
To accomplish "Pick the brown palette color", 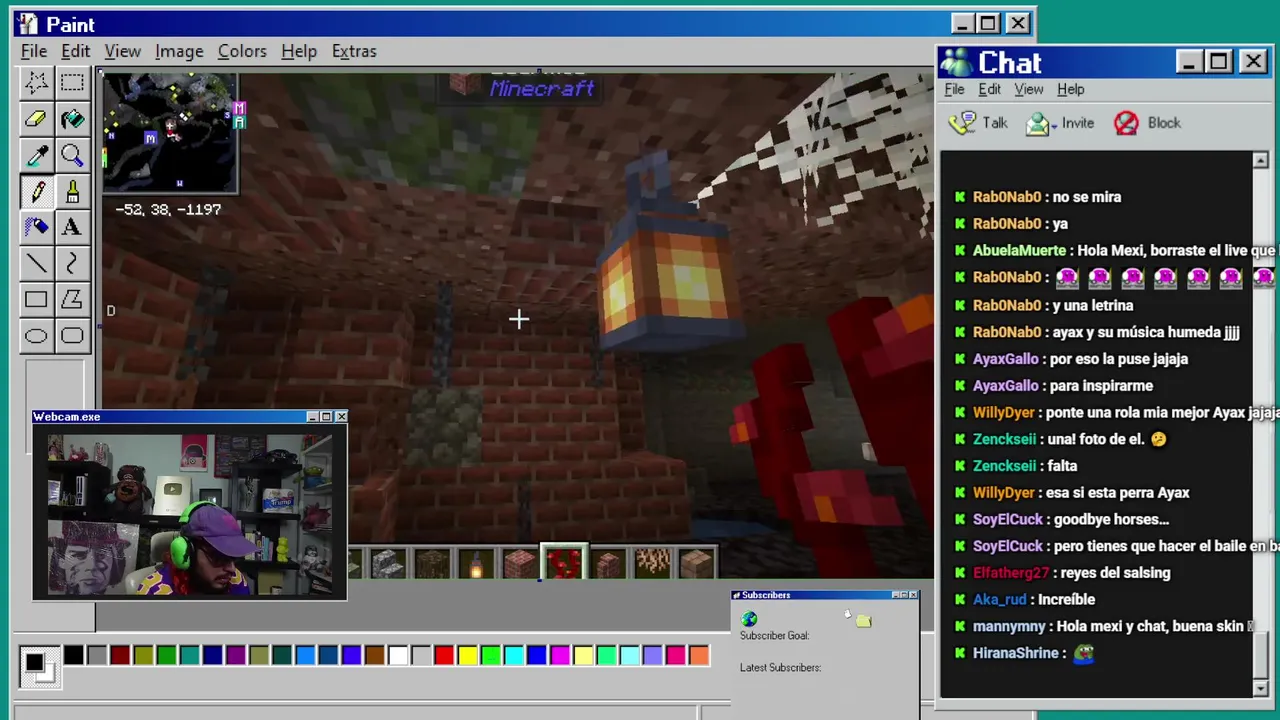I will (x=375, y=656).
